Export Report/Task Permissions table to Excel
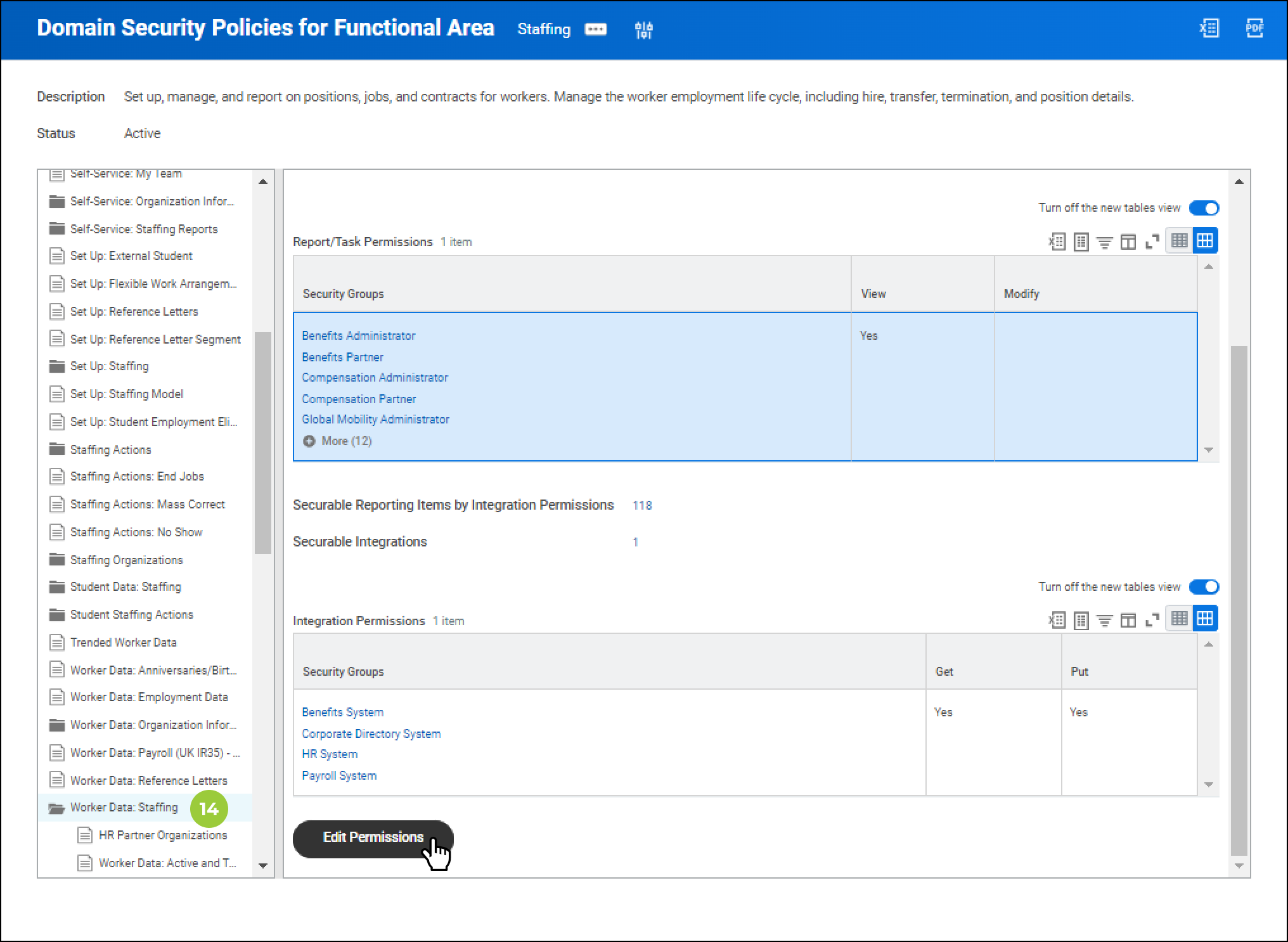Viewport: 1288px width, 942px height. 1057,242
